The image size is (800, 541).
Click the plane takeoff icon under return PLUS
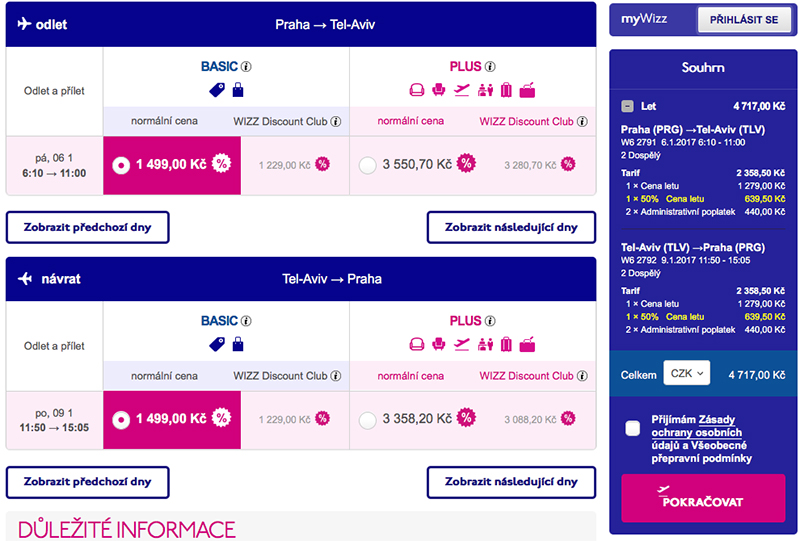(462, 344)
